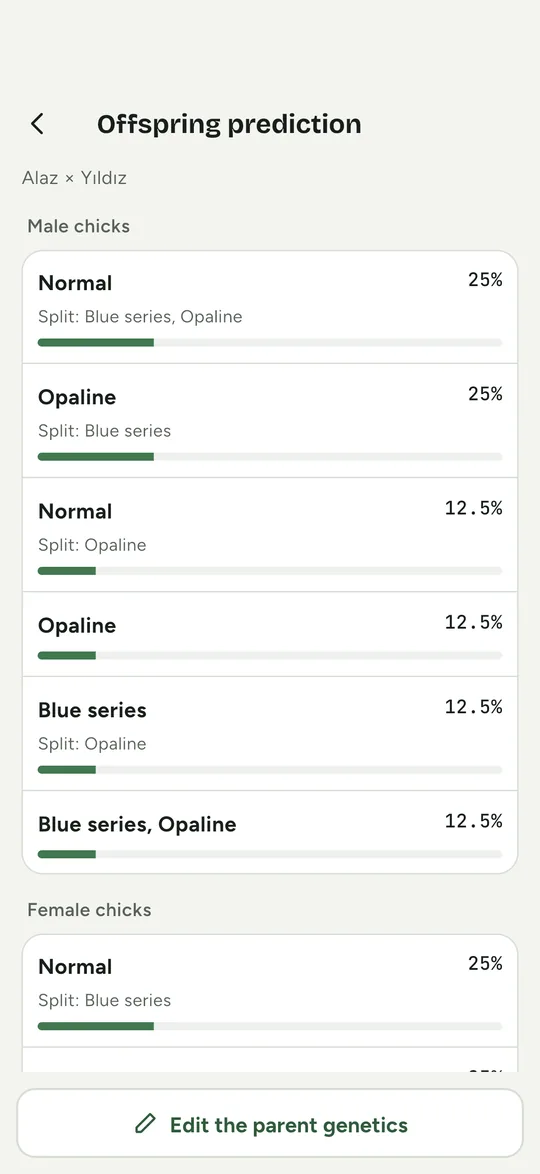This screenshot has height=1174, width=540.
Task: Open Normal split Blue series, Opaline male row
Action: (x=270, y=307)
